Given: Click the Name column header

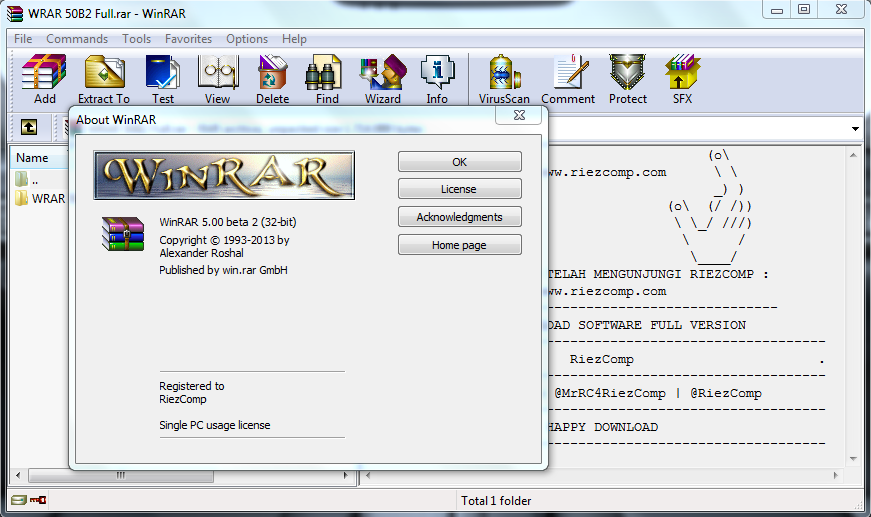Looking at the screenshot, I should pyautogui.click(x=39, y=158).
